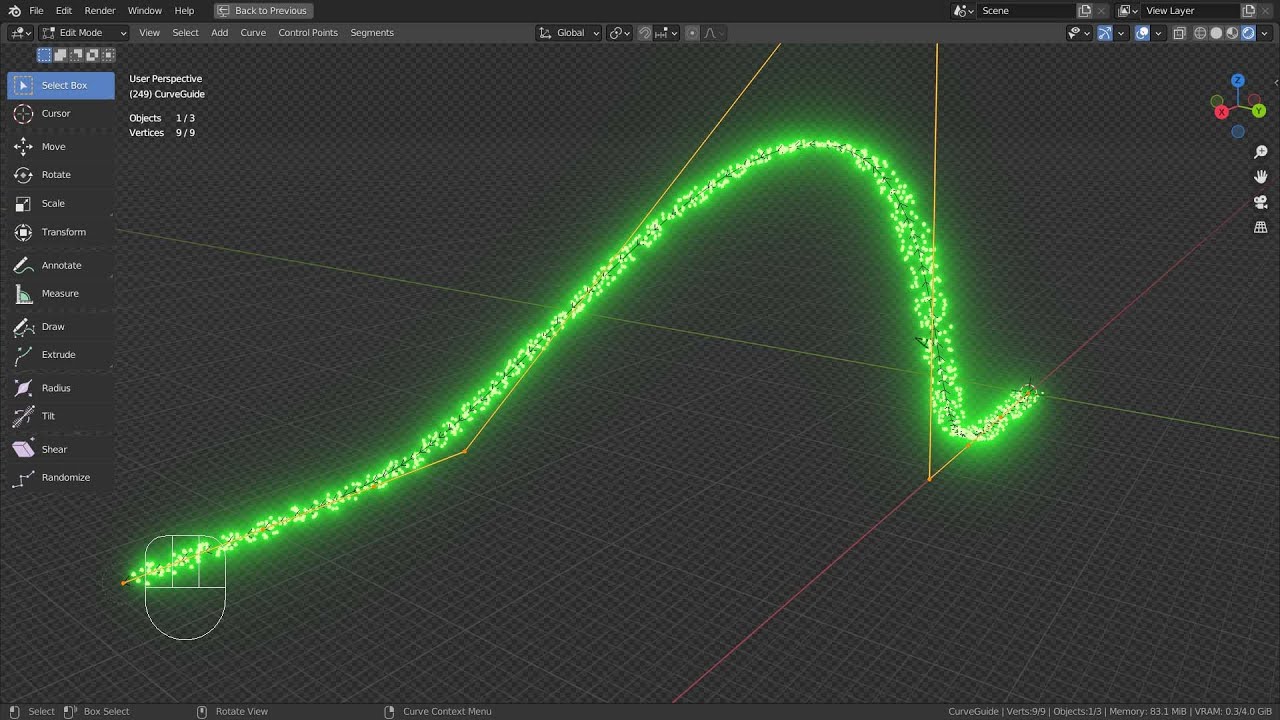Click the zoom magnifier viewport icon
1280x720 pixels.
[1261, 152]
